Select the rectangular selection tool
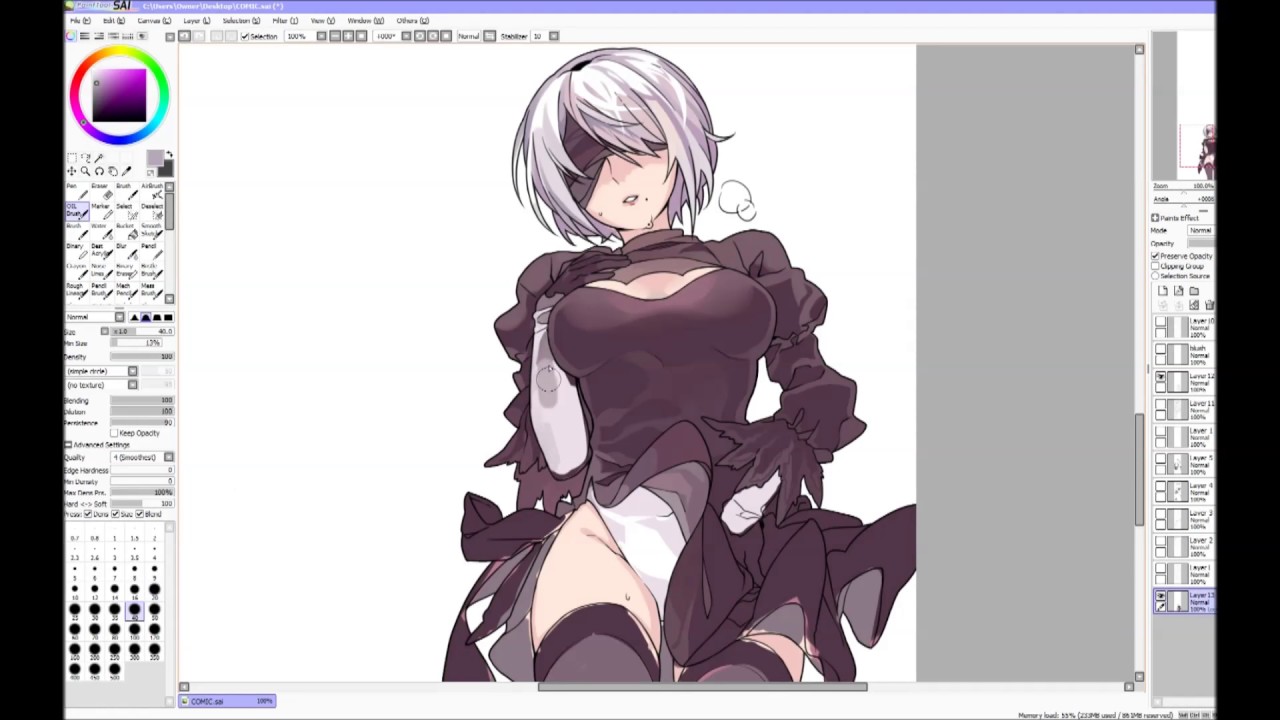The height and width of the screenshot is (720, 1280). click(x=72, y=158)
